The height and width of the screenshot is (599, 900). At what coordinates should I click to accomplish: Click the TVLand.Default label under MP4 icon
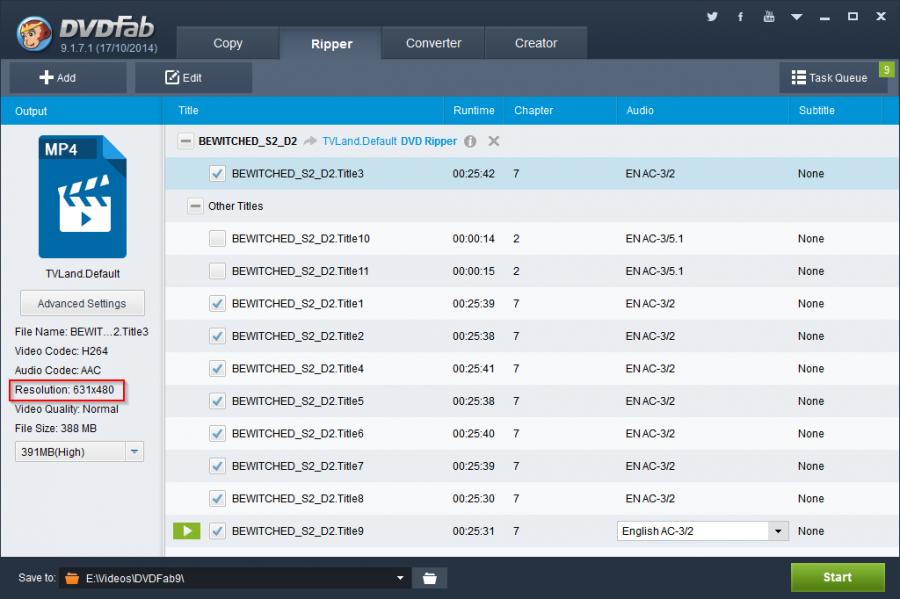tap(83, 274)
